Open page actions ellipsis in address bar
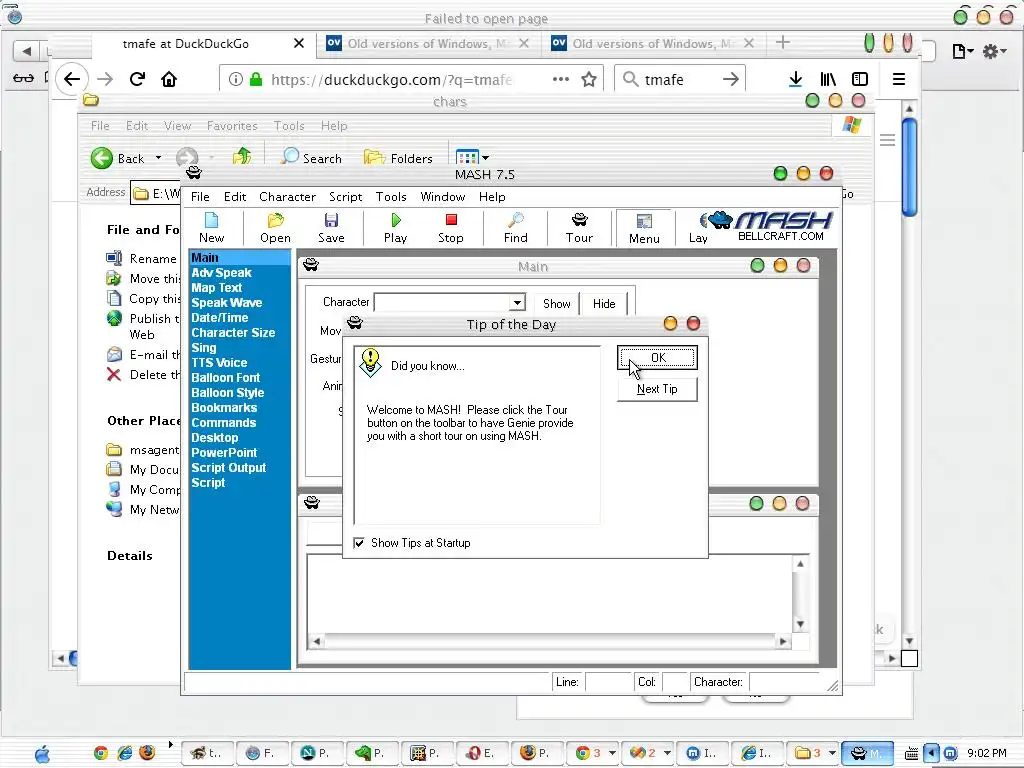The height and width of the screenshot is (768, 1024). (560, 79)
